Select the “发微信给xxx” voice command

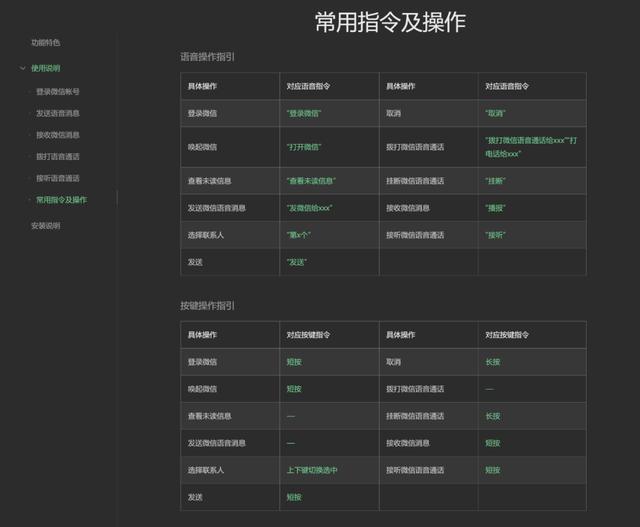pyautogui.click(x=309, y=208)
